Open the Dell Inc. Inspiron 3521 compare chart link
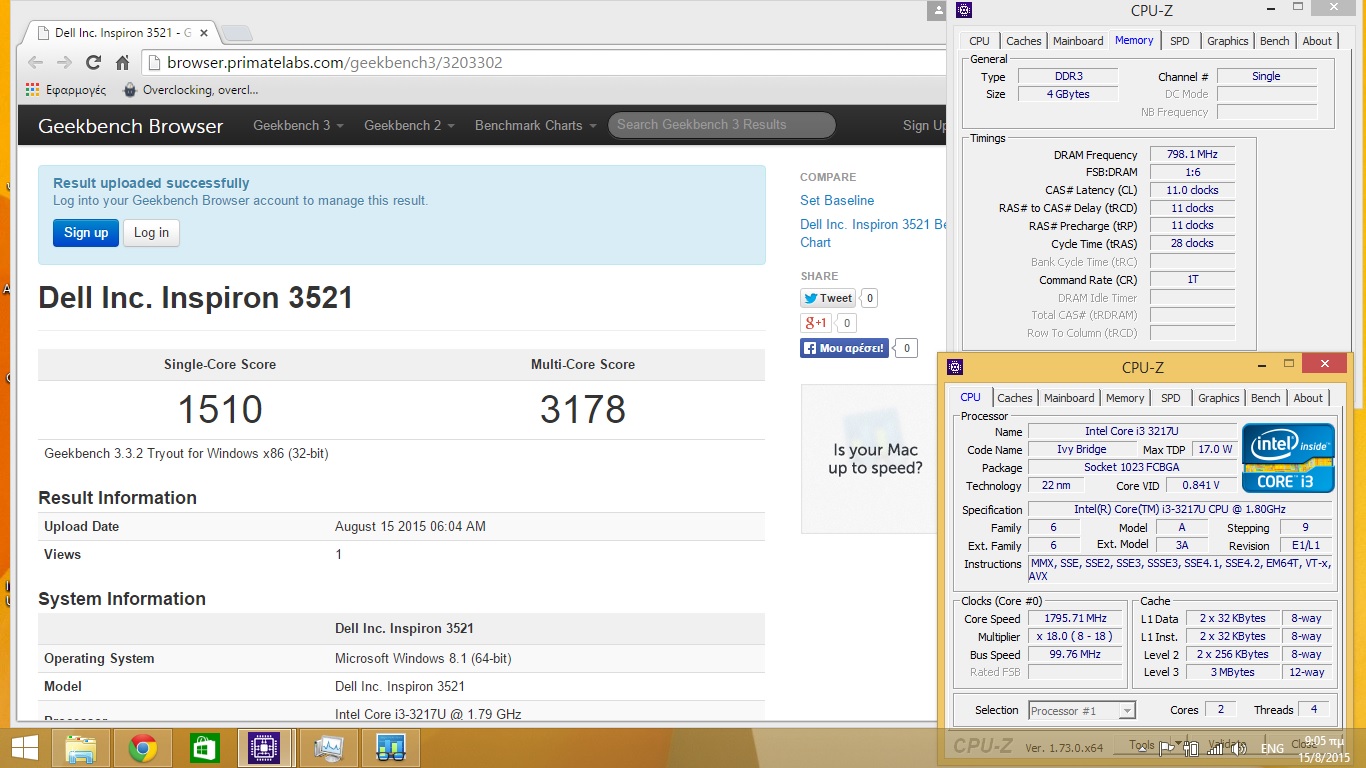The width and height of the screenshot is (1366, 768). click(x=872, y=233)
